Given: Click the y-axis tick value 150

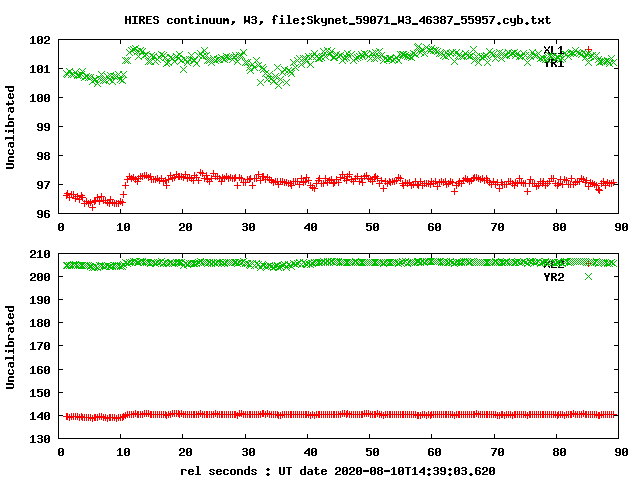Looking at the screenshot, I should (40, 393).
